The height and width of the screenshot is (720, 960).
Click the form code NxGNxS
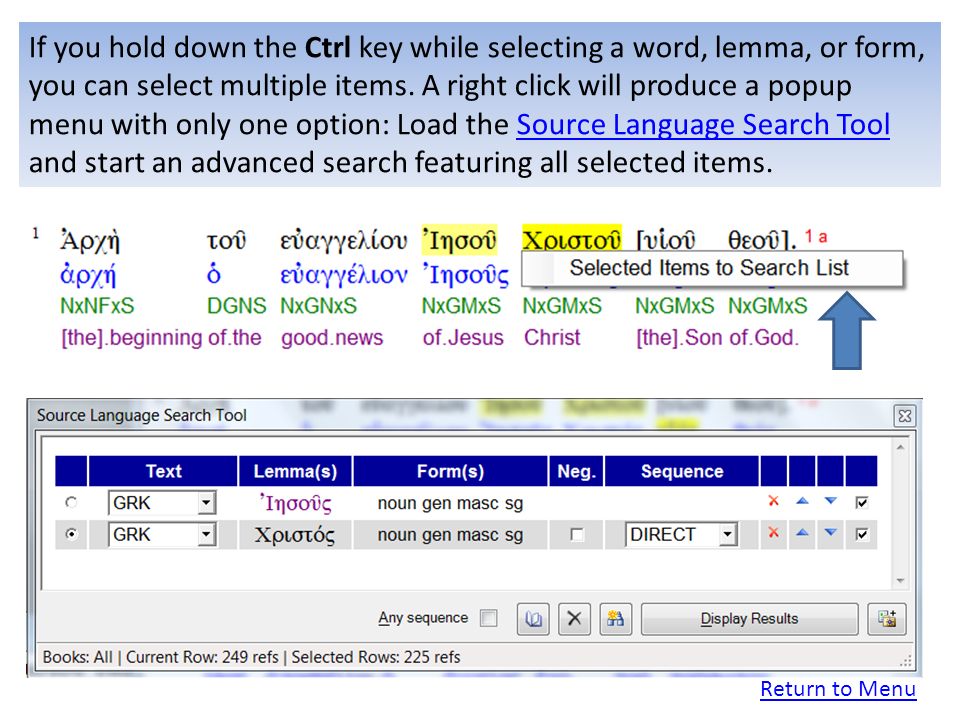pyautogui.click(x=318, y=306)
